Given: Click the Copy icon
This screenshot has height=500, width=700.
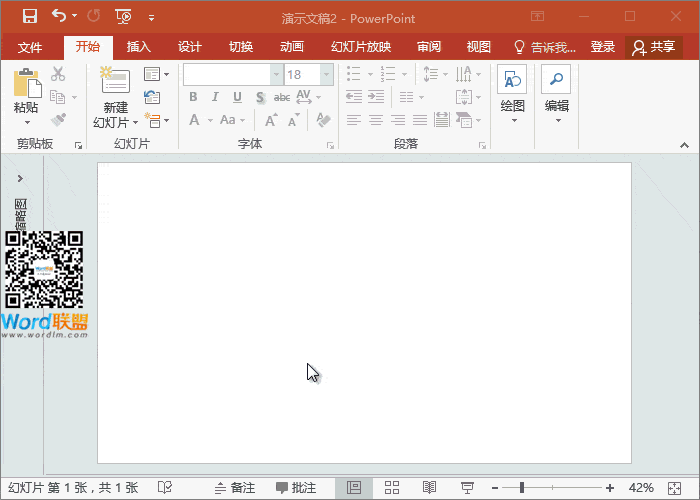Looking at the screenshot, I should click(58, 97).
